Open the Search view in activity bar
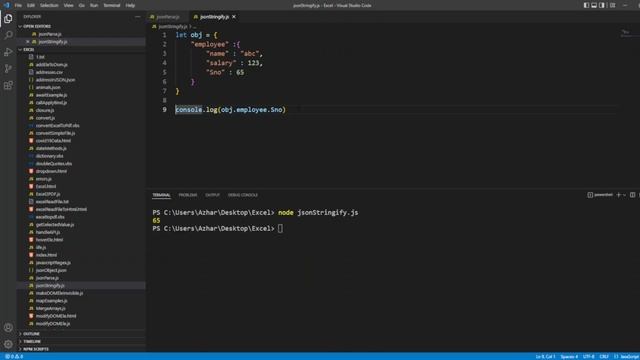 (x=8, y=35)
